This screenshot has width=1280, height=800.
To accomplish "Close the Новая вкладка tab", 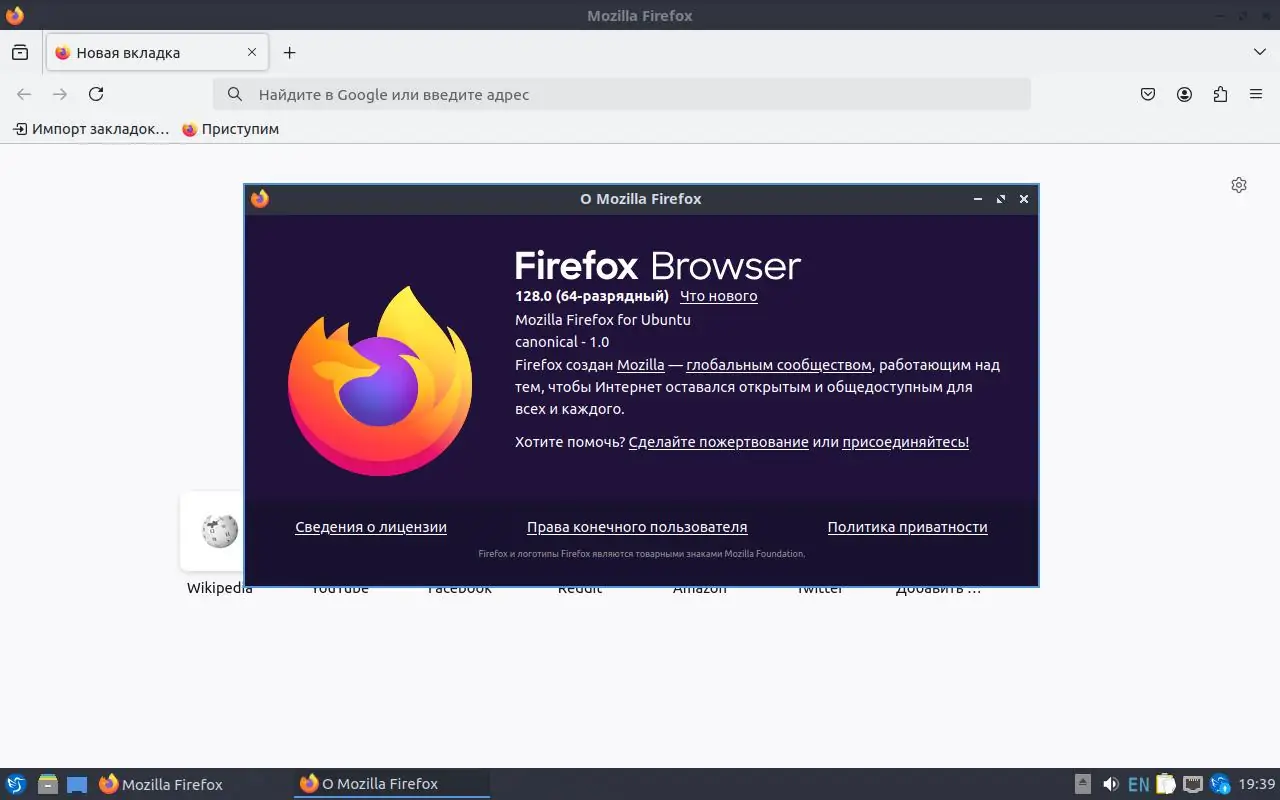I will tap(252, 52).
